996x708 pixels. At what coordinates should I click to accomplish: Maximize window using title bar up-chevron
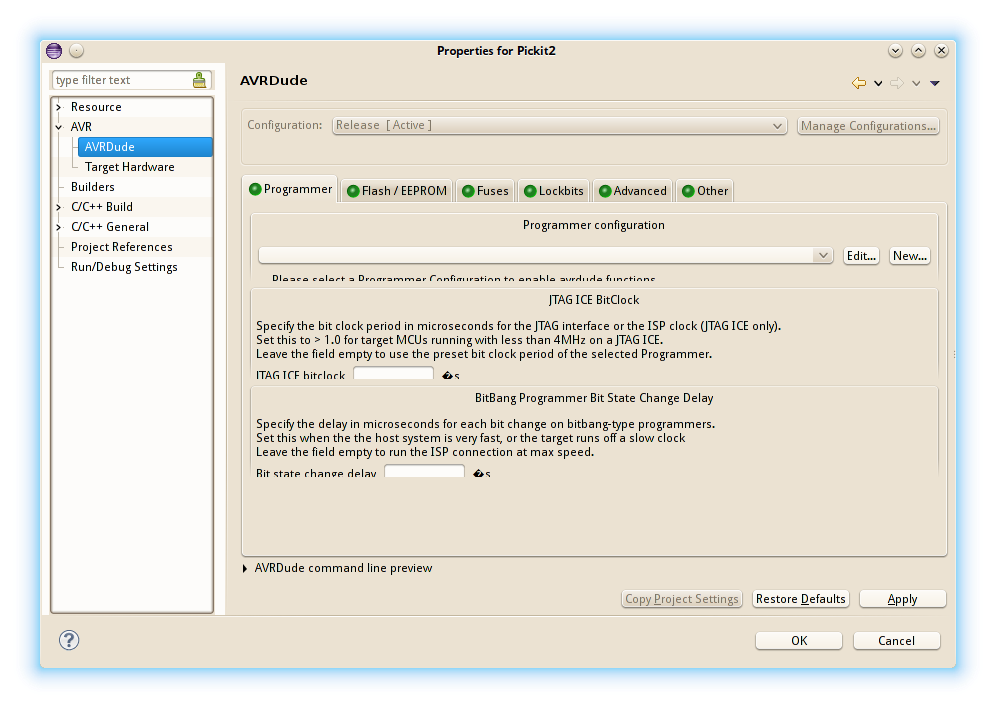click(919, 51)
